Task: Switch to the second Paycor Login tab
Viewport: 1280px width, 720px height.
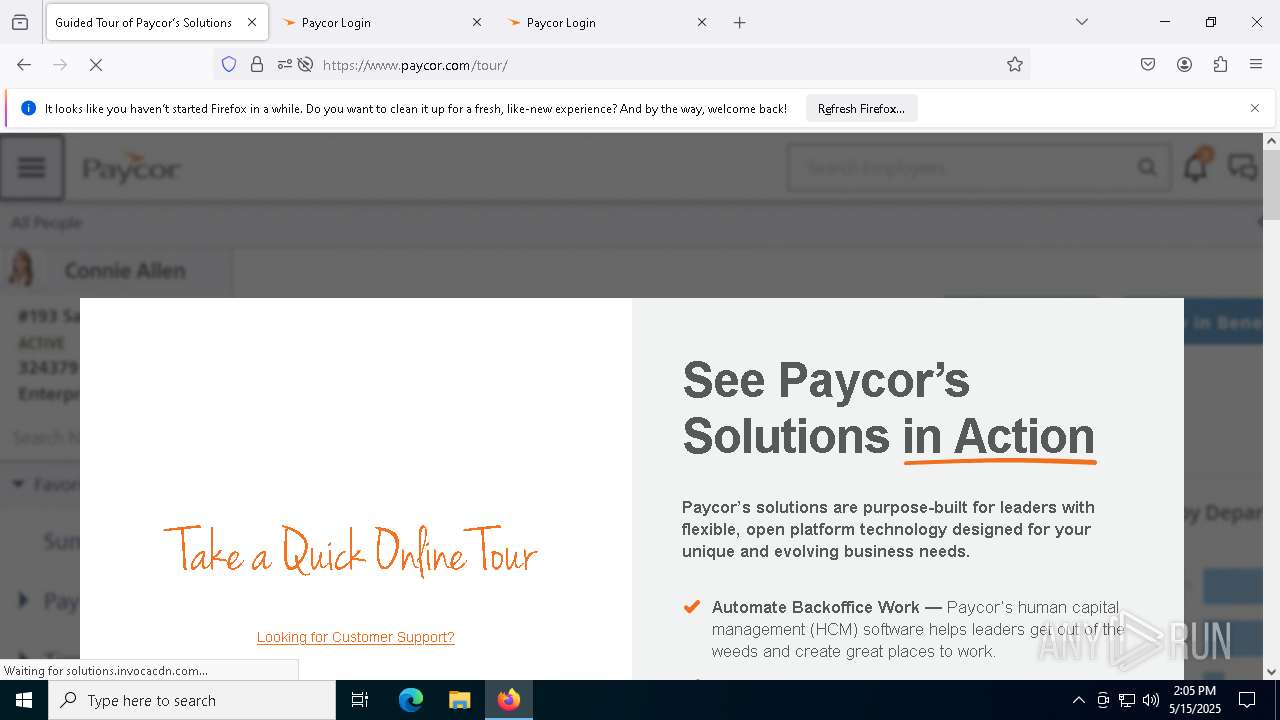Action: click(x=380, y=22)
